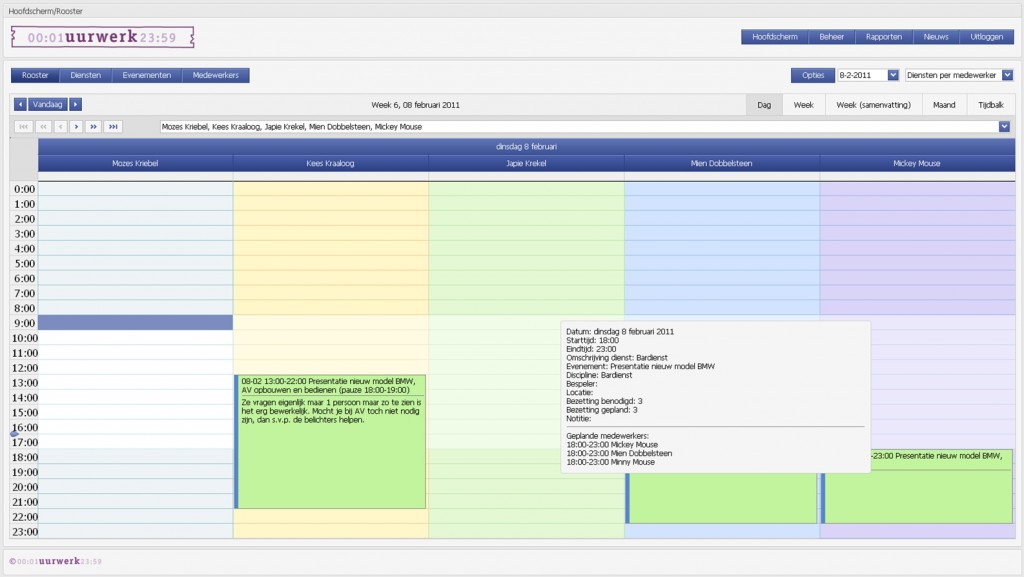
Task: Open the Medewerkers tab
Action: (216, 75)
